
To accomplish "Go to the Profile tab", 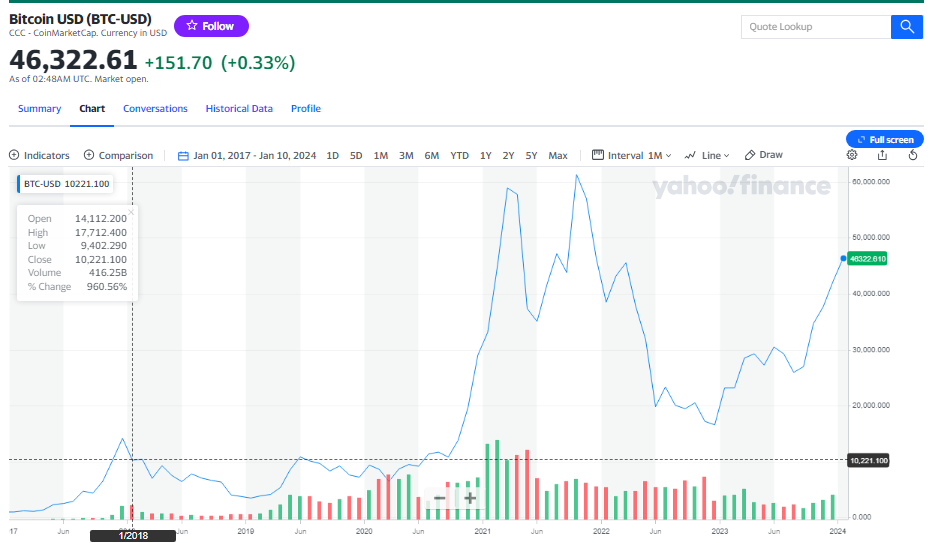I will click(306, 109).
